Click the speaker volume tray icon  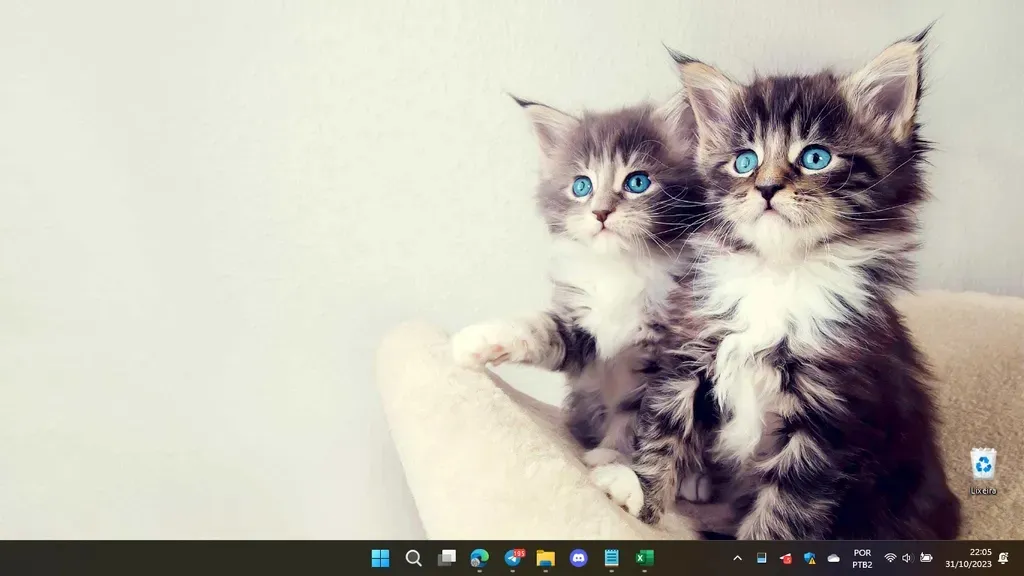coord(907,558)
